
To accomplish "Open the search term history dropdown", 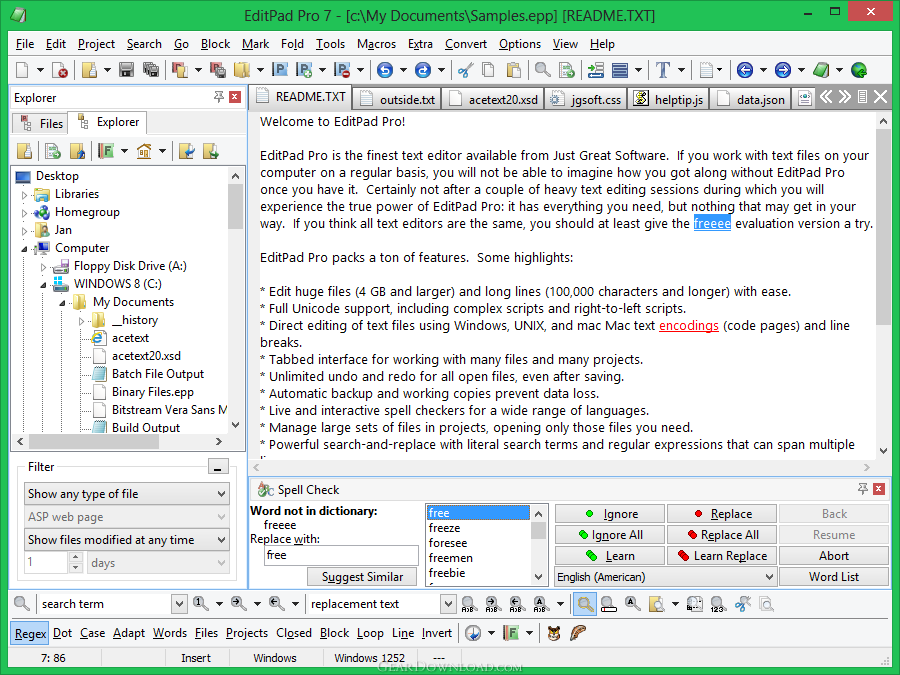I will click(179, 604).
